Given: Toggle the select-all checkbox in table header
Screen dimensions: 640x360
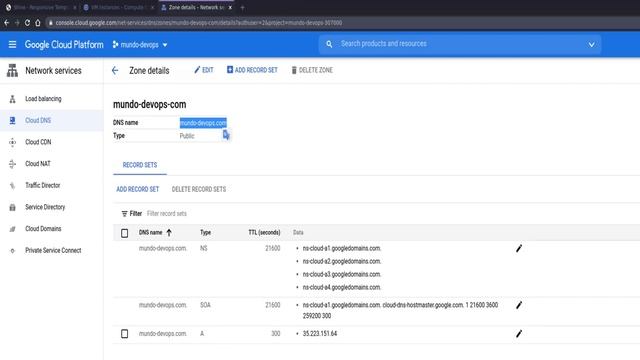Looking at the screenshot, I should [x=124, y=233].
